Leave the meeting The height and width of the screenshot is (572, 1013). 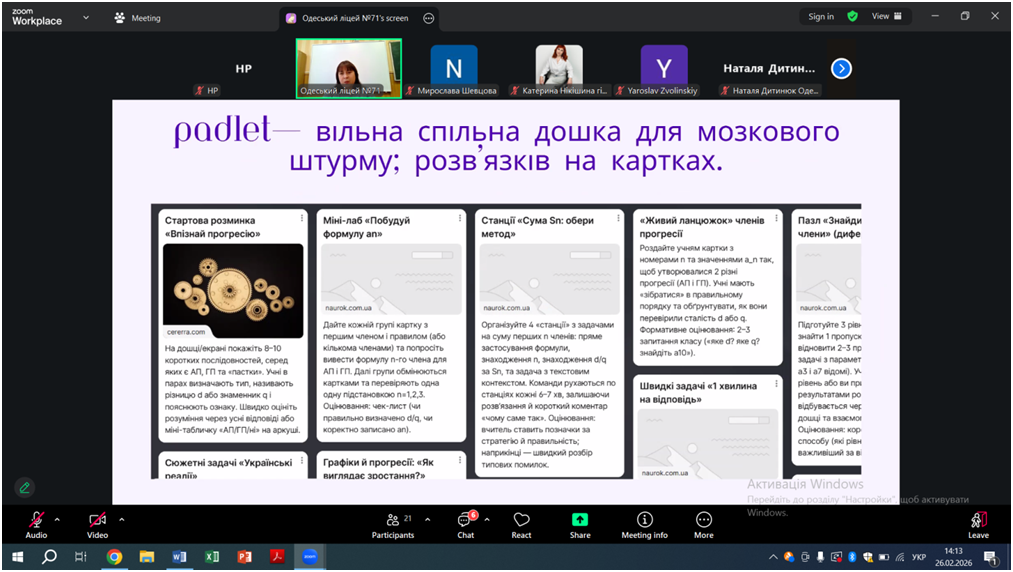click(978, 524)
